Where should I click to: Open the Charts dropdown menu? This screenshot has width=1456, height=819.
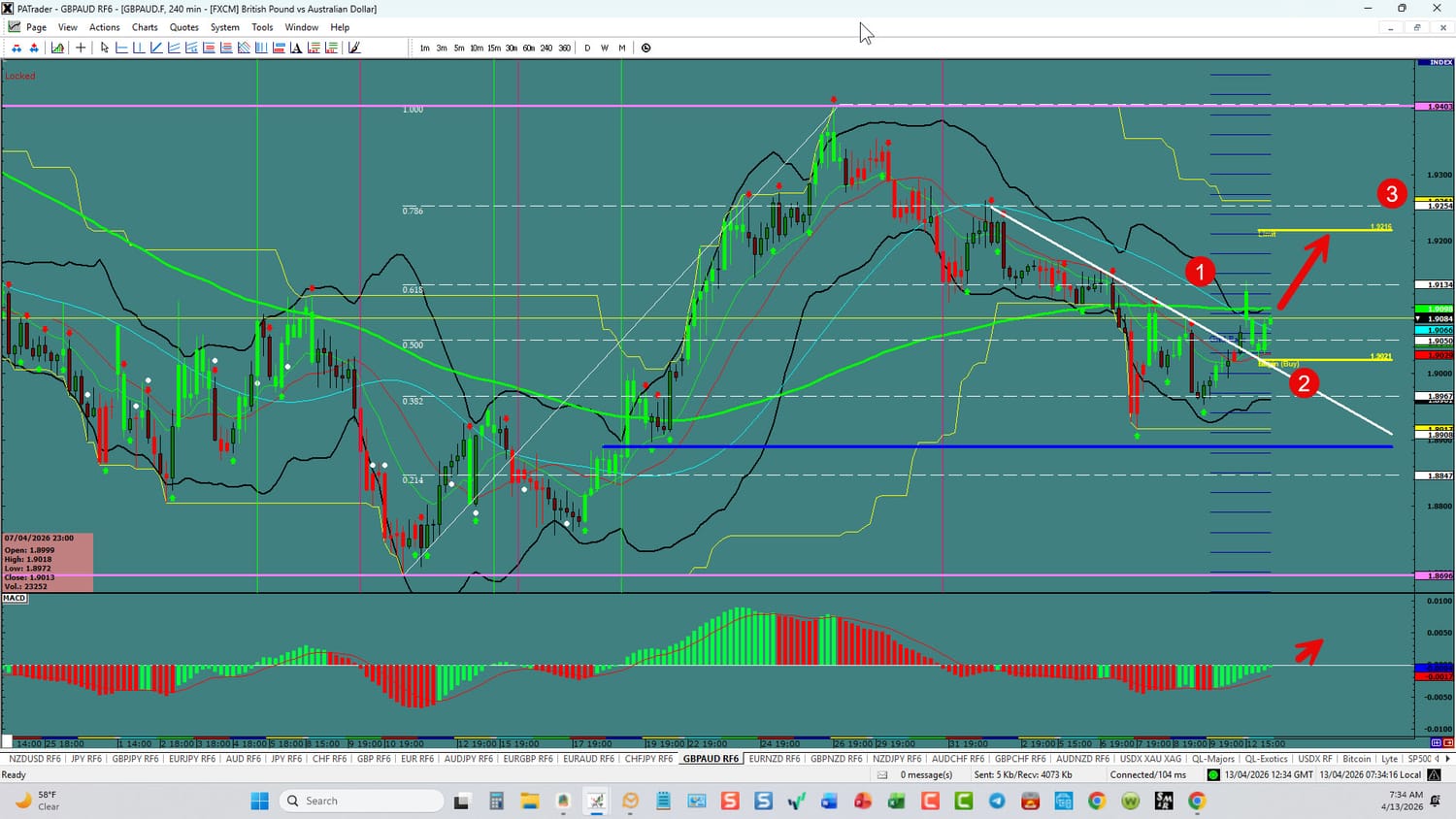coord(145,27)
